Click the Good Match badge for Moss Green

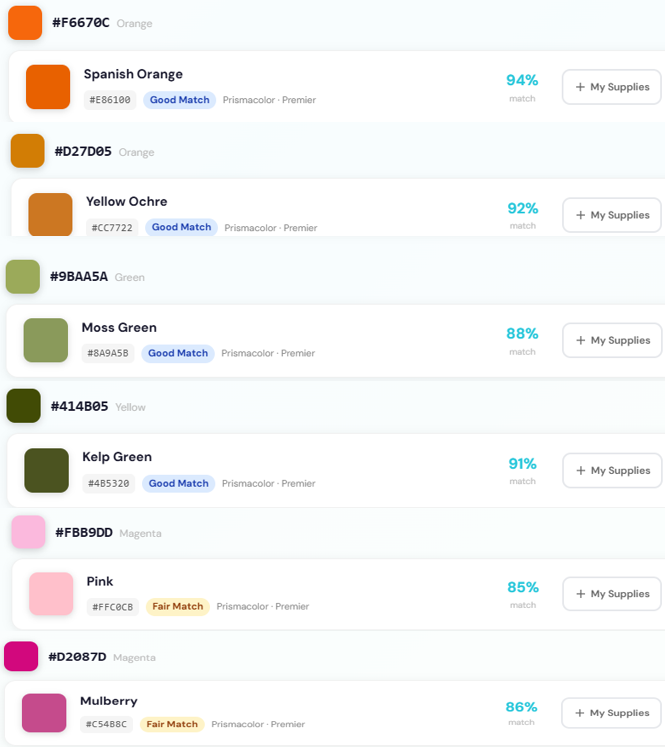coord(178,353)
